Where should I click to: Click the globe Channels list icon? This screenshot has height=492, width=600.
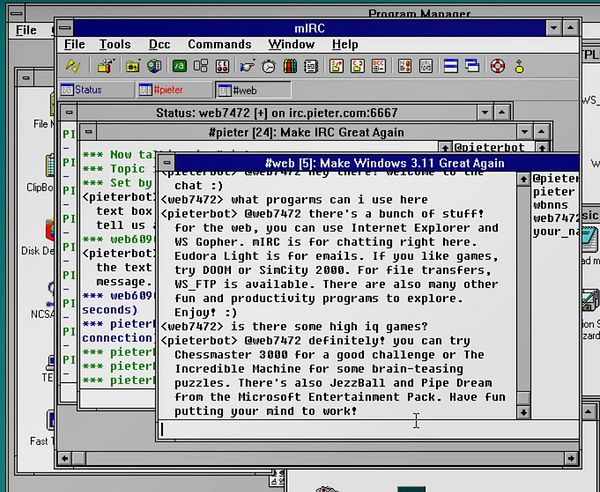point(154,67)
